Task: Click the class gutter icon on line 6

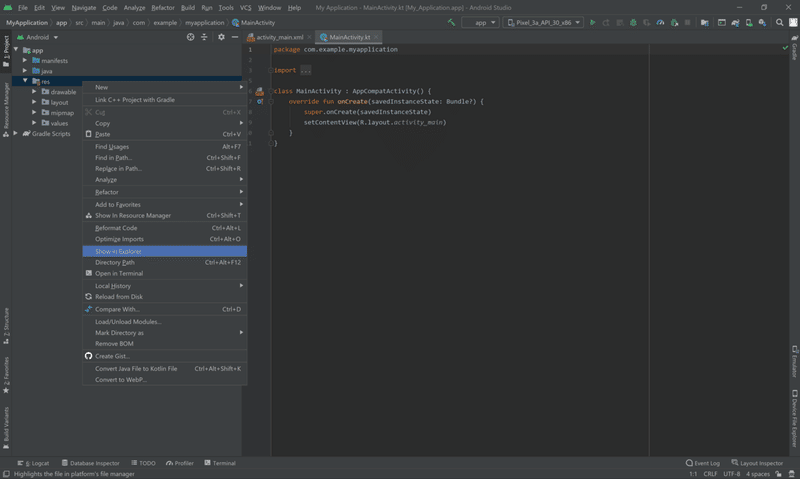Action: pos(259,91)
